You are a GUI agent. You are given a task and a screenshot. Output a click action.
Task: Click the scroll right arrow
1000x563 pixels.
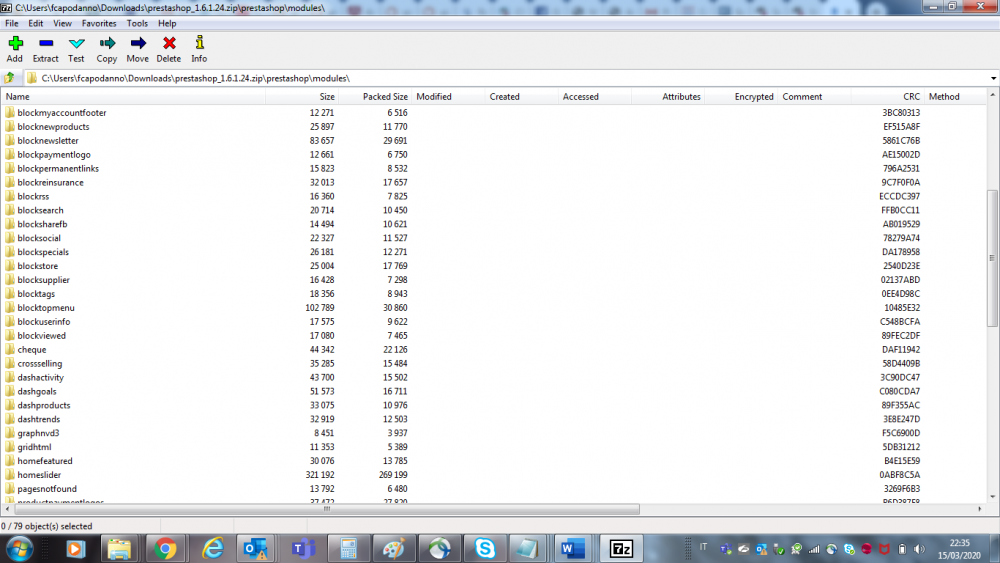[x=980, y=509]
